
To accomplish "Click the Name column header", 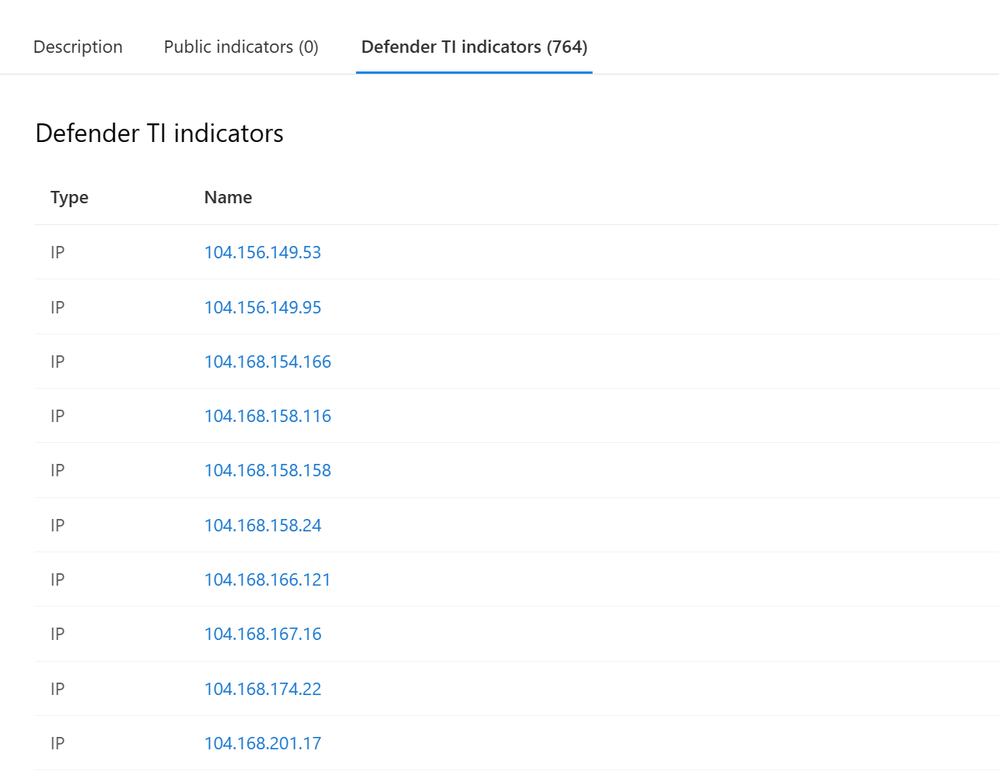I will click(228, 198).
